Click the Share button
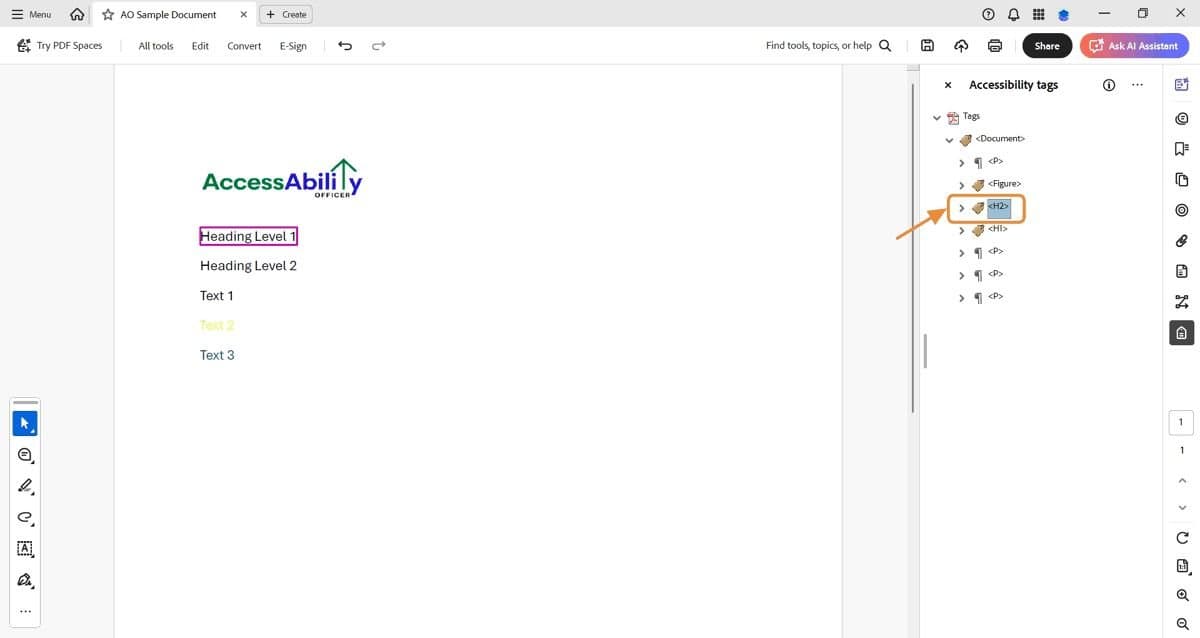Screen dimensions: 1200x638 [1046, 45]
